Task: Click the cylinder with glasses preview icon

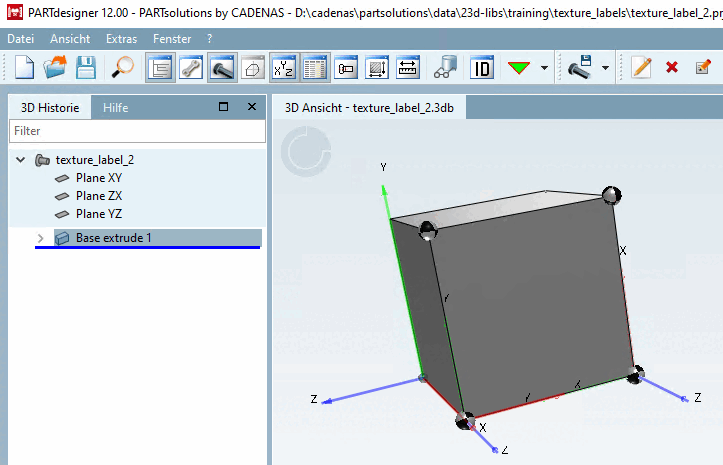Action: point(445,68)
